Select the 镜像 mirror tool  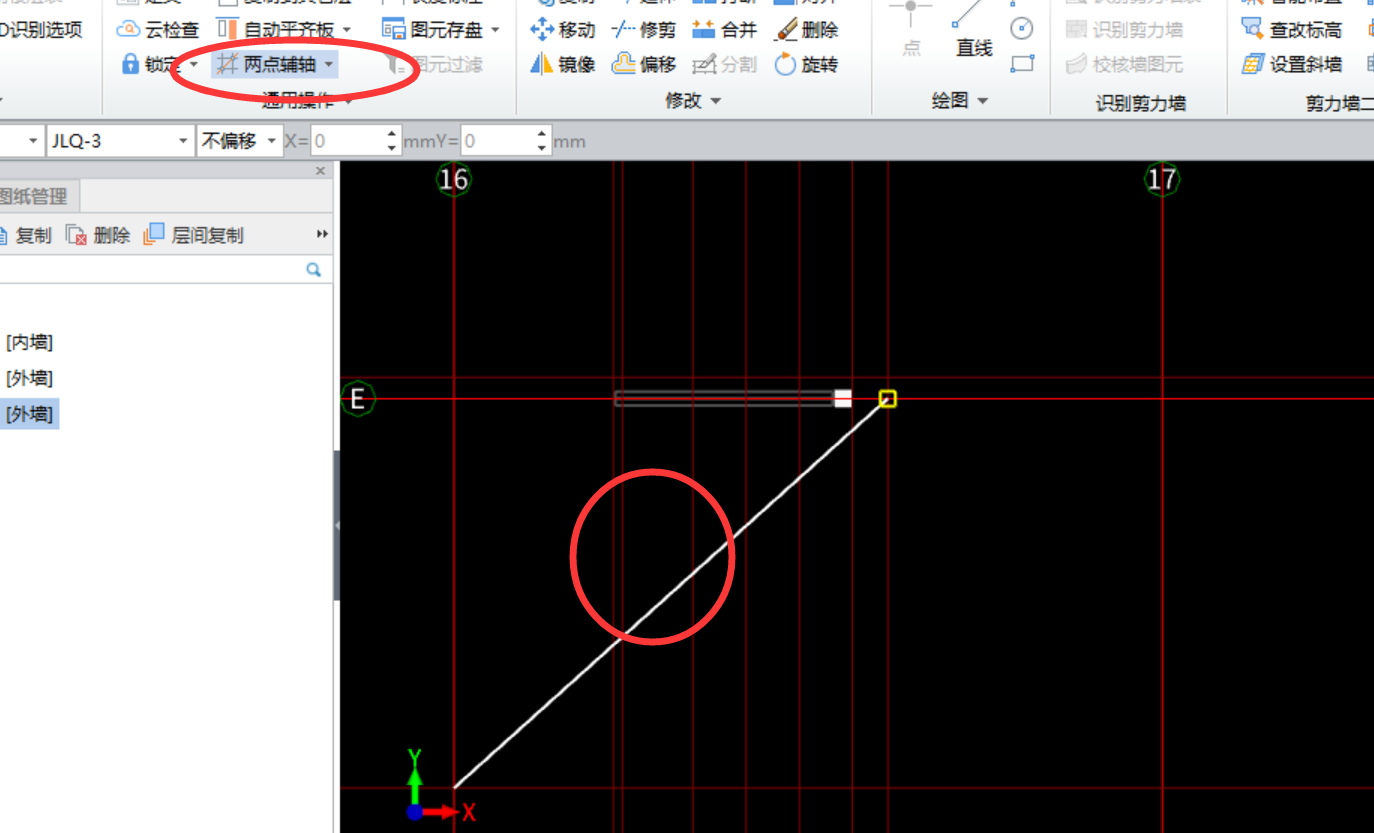tap(563, 65)
